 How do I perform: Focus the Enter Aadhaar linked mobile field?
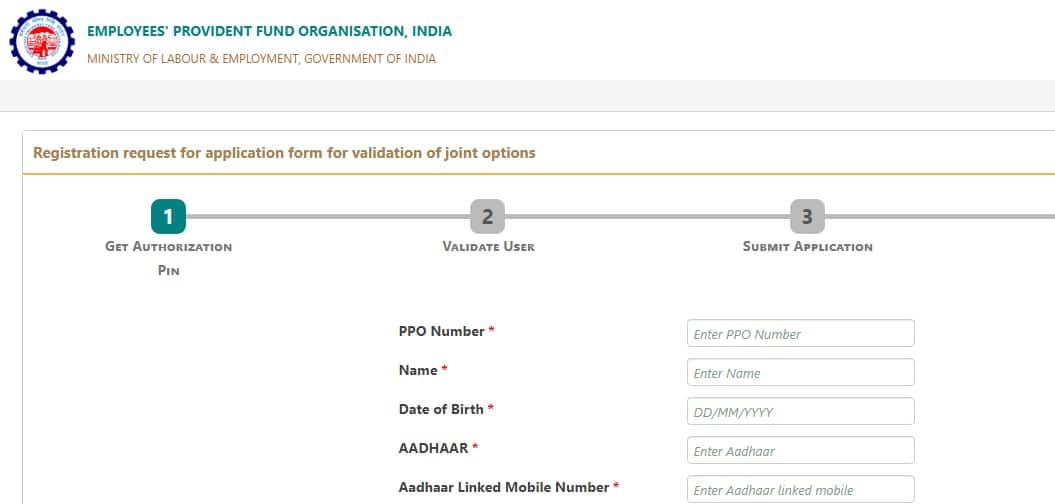click(801, 489)
